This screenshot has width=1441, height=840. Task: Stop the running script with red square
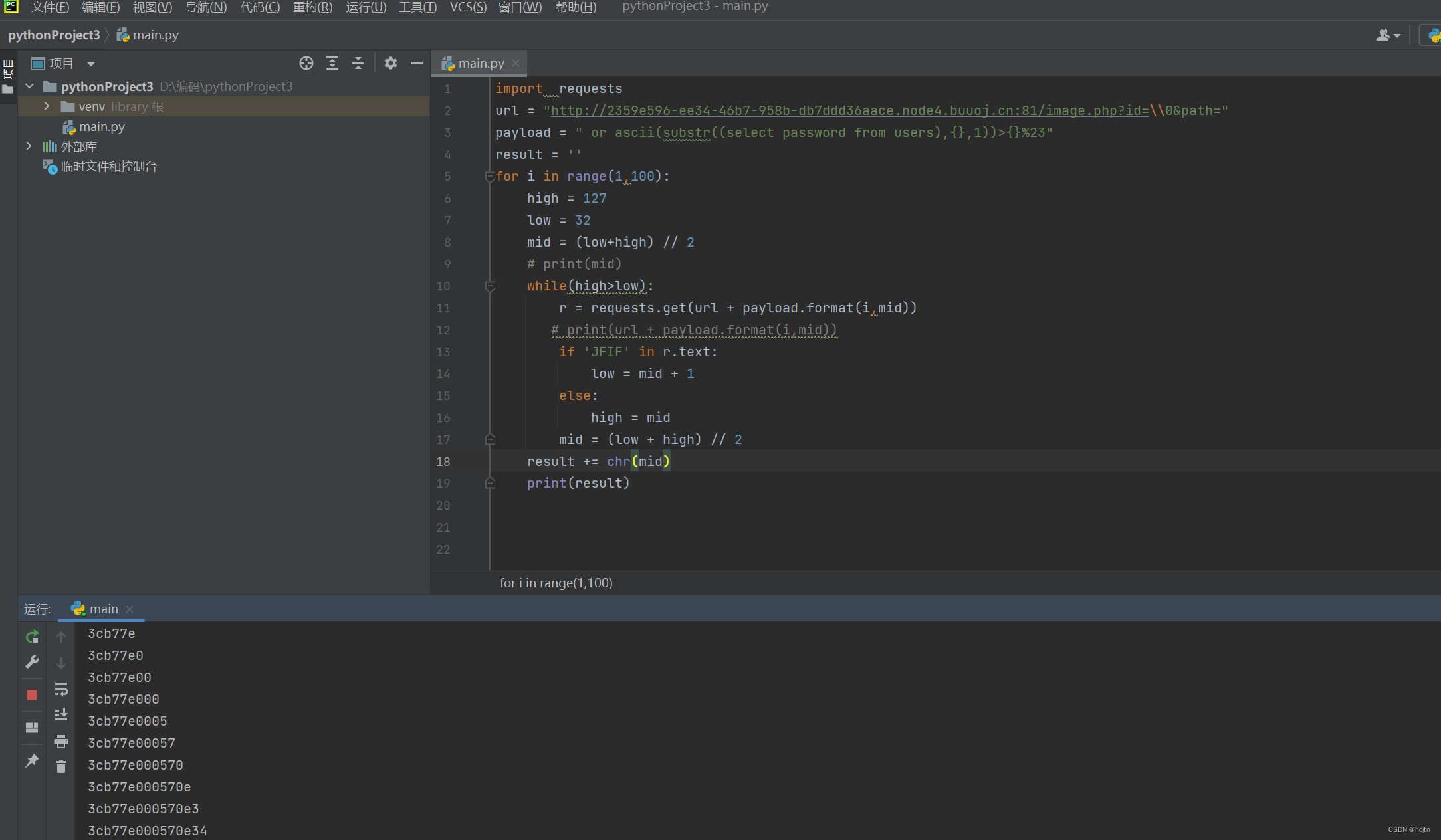click(x=32, y=694)
